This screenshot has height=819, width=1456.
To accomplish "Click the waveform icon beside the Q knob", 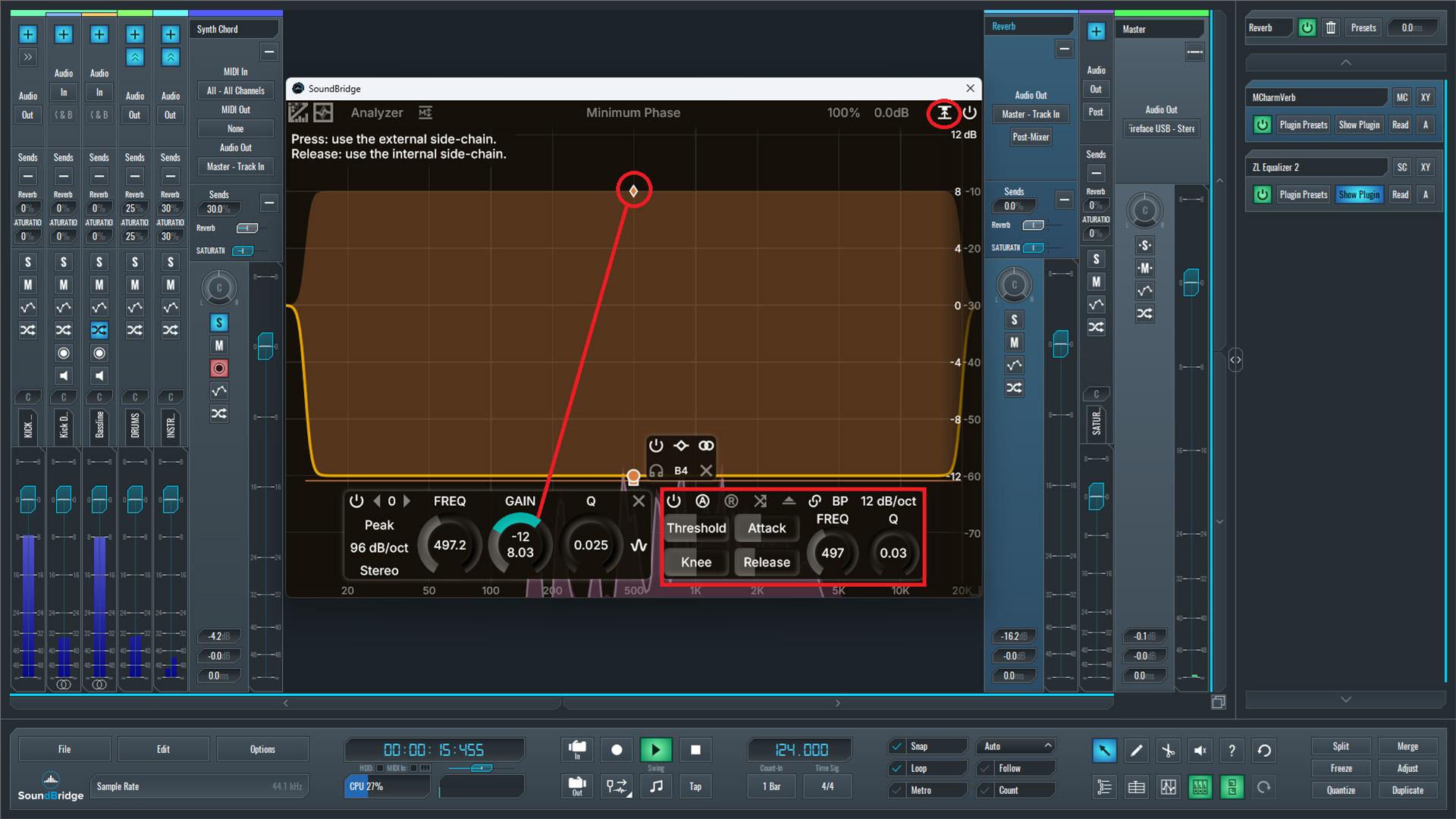I will coord(639,545).
